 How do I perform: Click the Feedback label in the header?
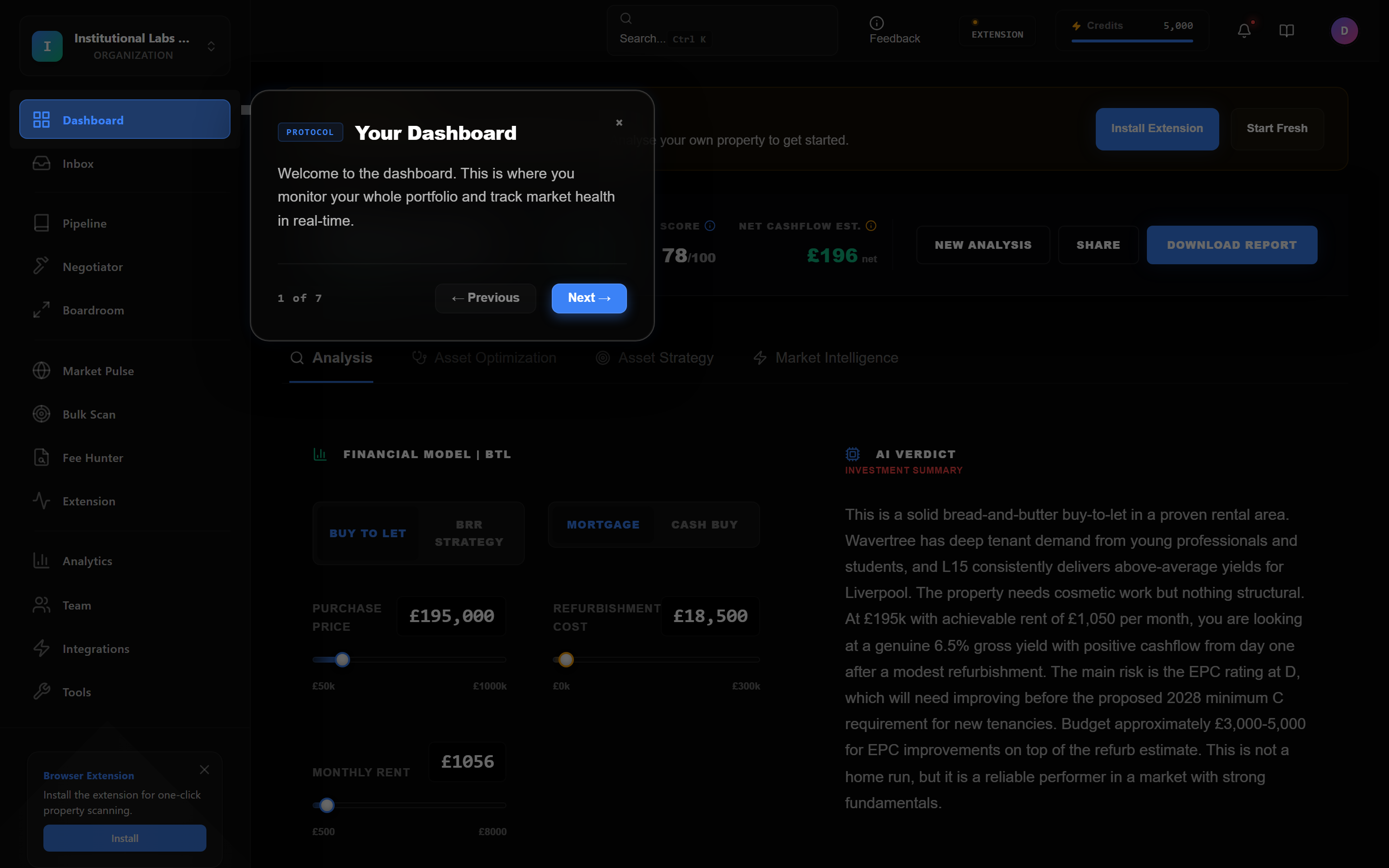coord(894,39)
